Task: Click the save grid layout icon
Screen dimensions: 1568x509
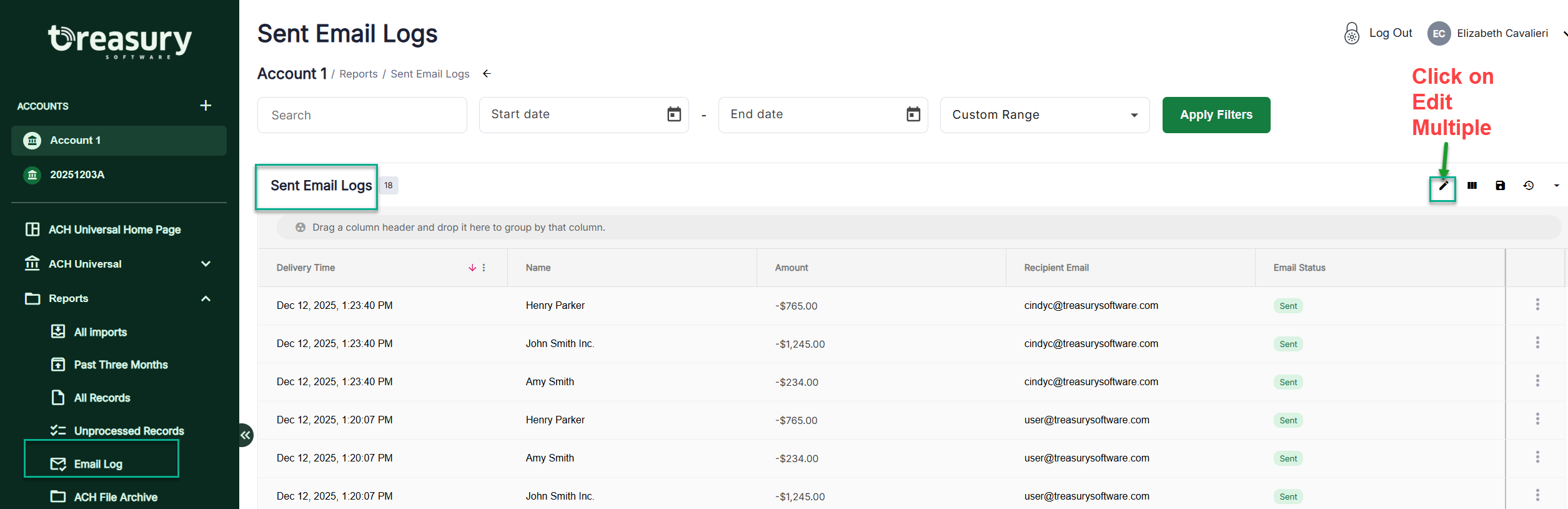Action: (1501, 186)
